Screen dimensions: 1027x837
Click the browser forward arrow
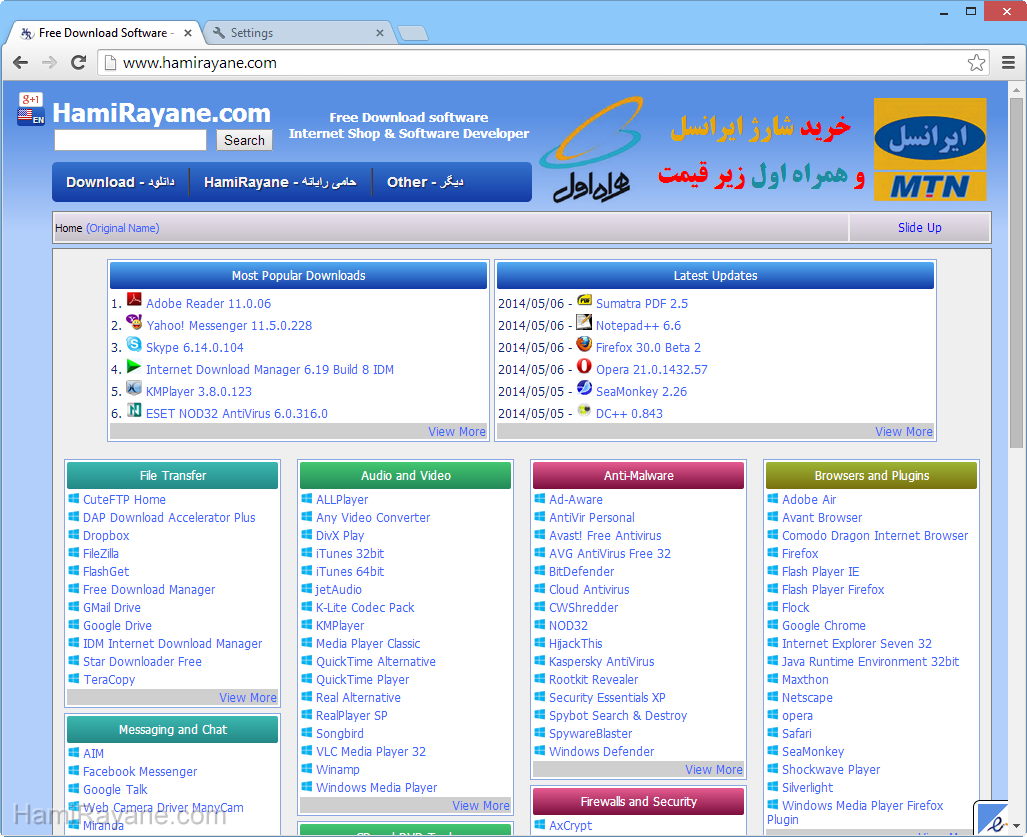click(49, 63)
